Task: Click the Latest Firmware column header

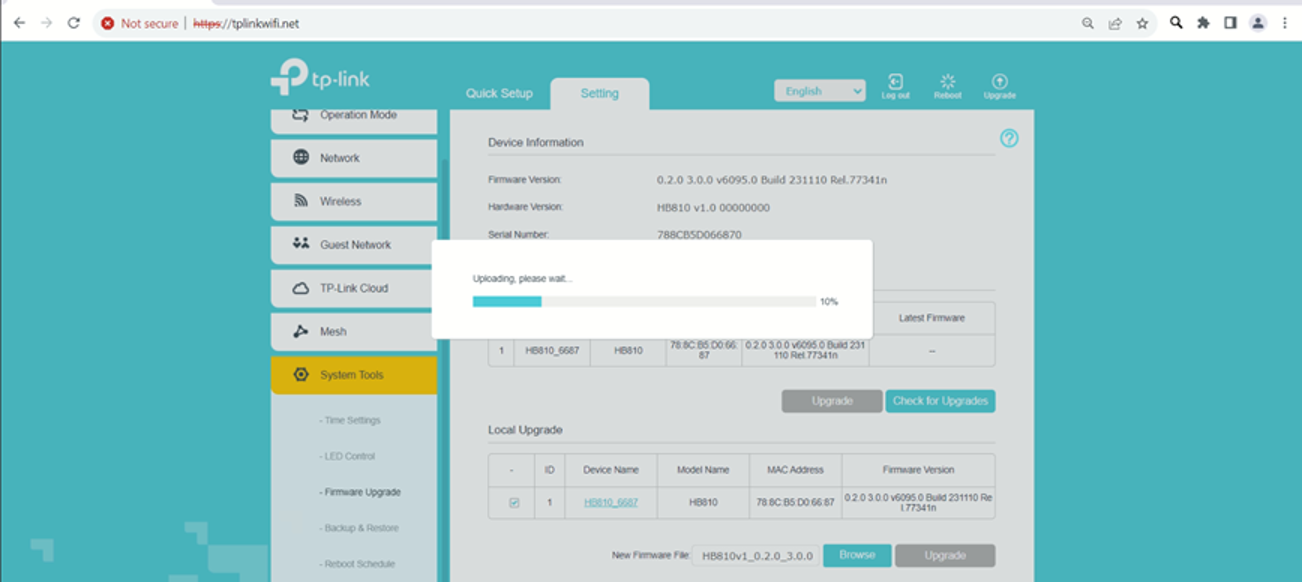Action: (x=932, y=318)
